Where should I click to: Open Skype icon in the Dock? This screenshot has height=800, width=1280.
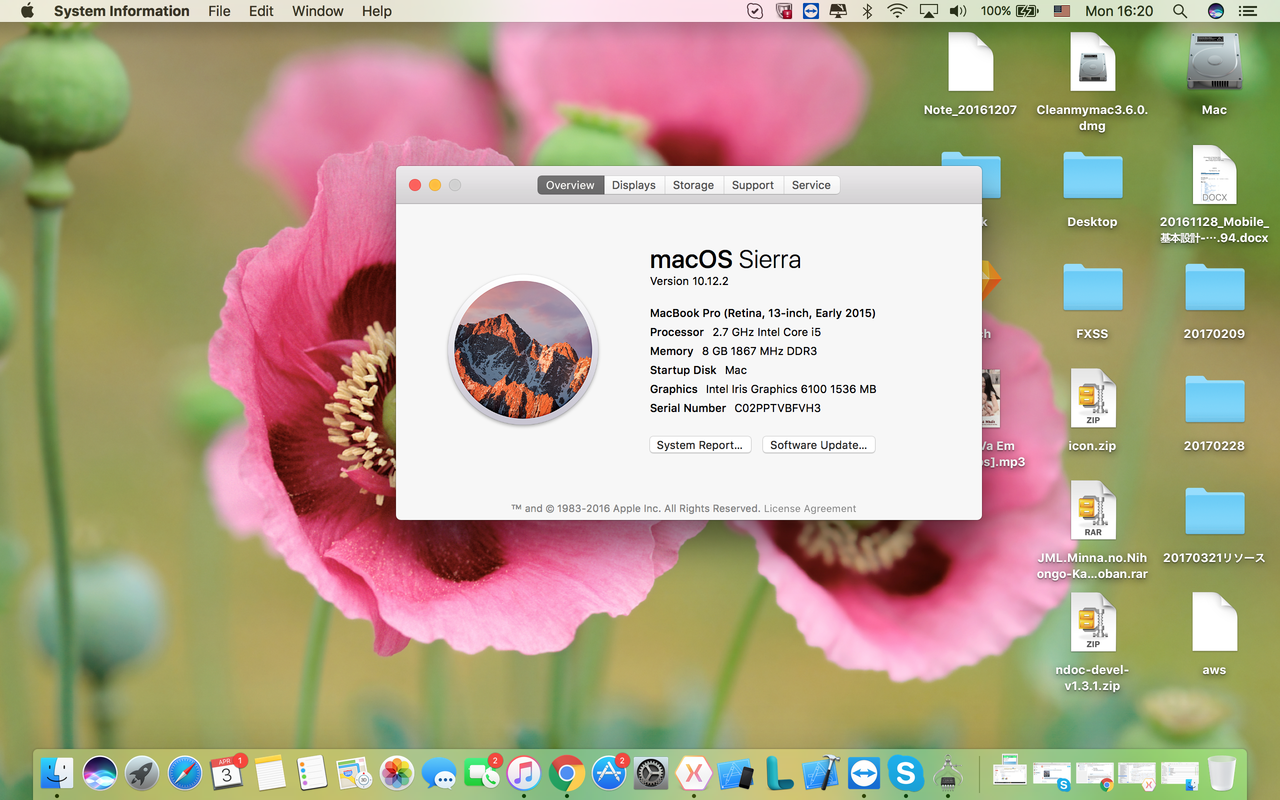click(x=906, y=772)
